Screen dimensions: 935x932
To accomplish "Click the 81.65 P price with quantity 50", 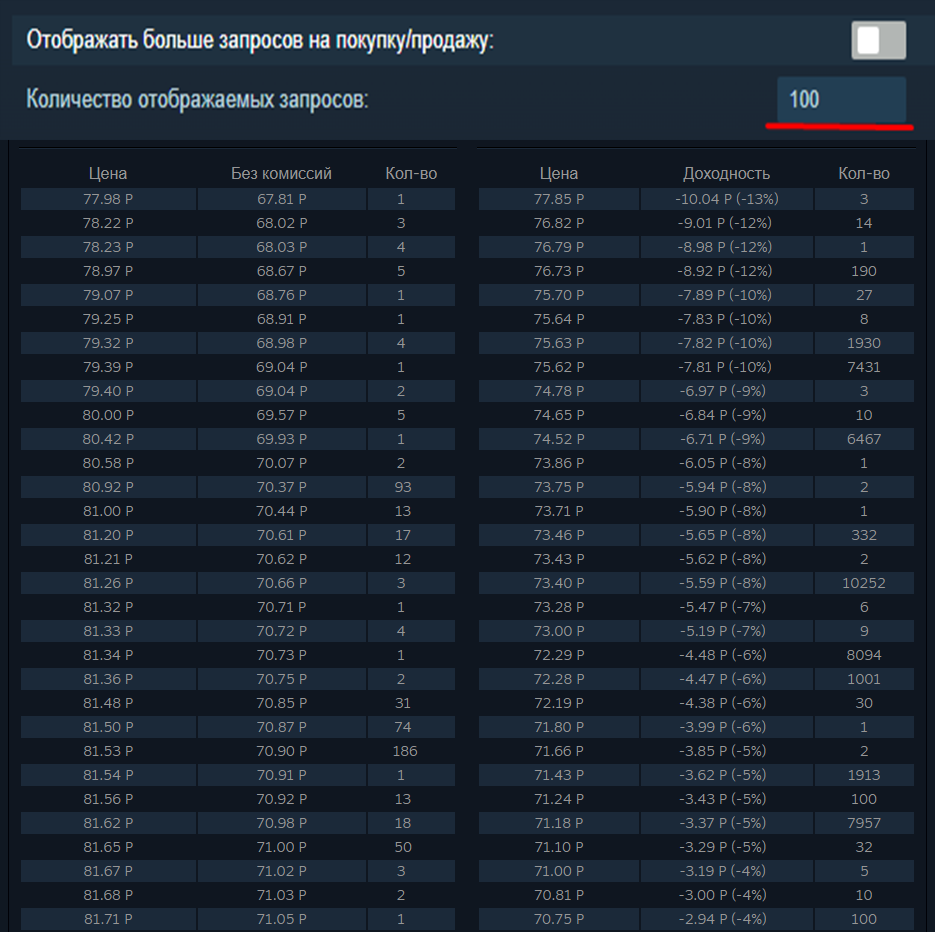I will tap(108, 847).
